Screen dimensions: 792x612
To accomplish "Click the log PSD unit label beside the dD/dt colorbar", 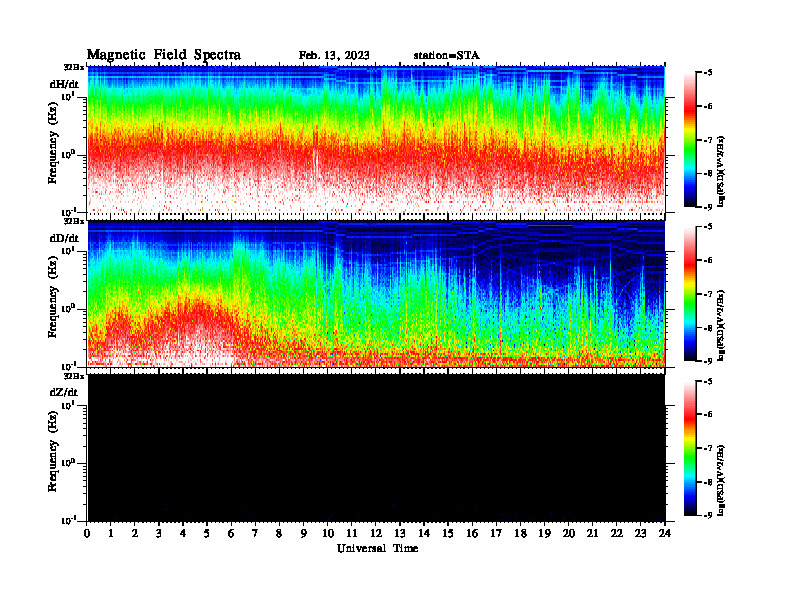I will pyautogui.click(x=721, y=324).
